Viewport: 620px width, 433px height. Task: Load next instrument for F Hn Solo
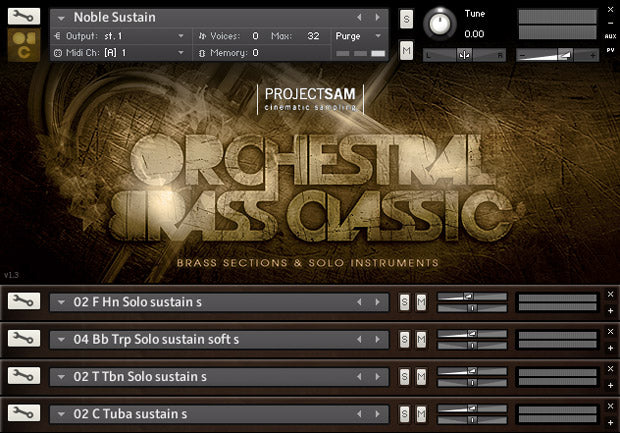(x=378, y=302)
